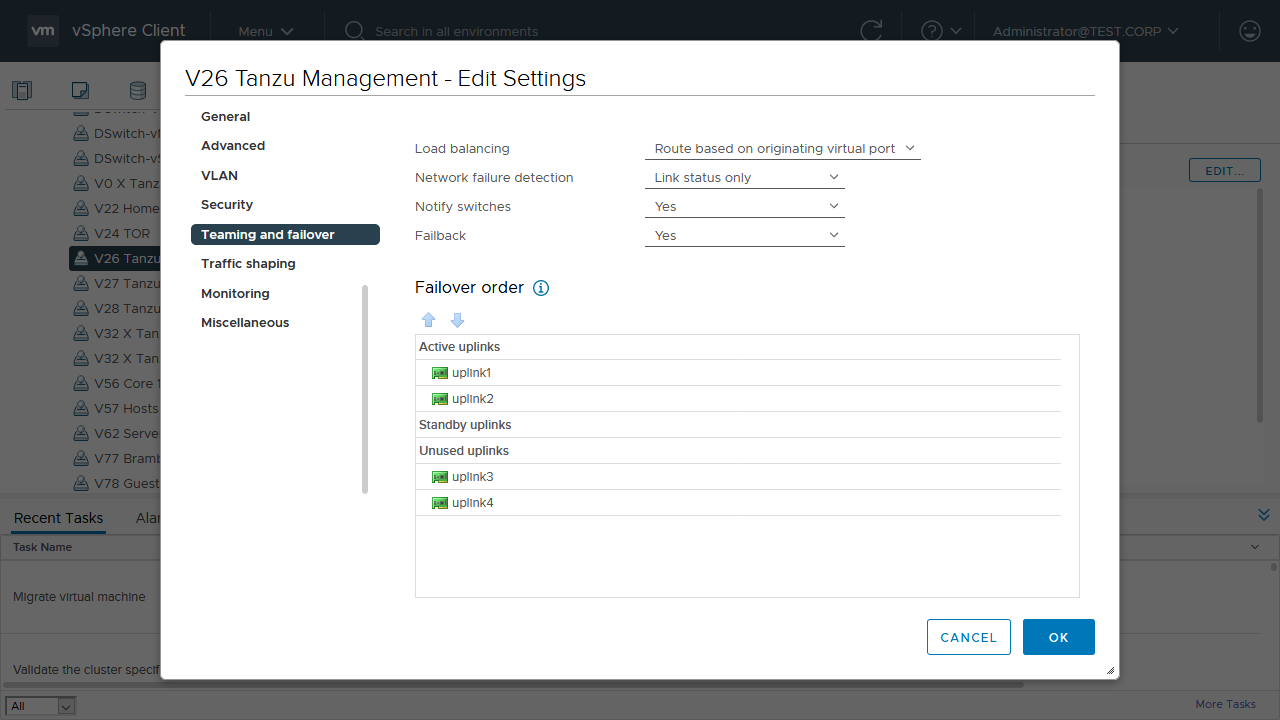Click V56 Core port group icon

click(x=82, y=384)
